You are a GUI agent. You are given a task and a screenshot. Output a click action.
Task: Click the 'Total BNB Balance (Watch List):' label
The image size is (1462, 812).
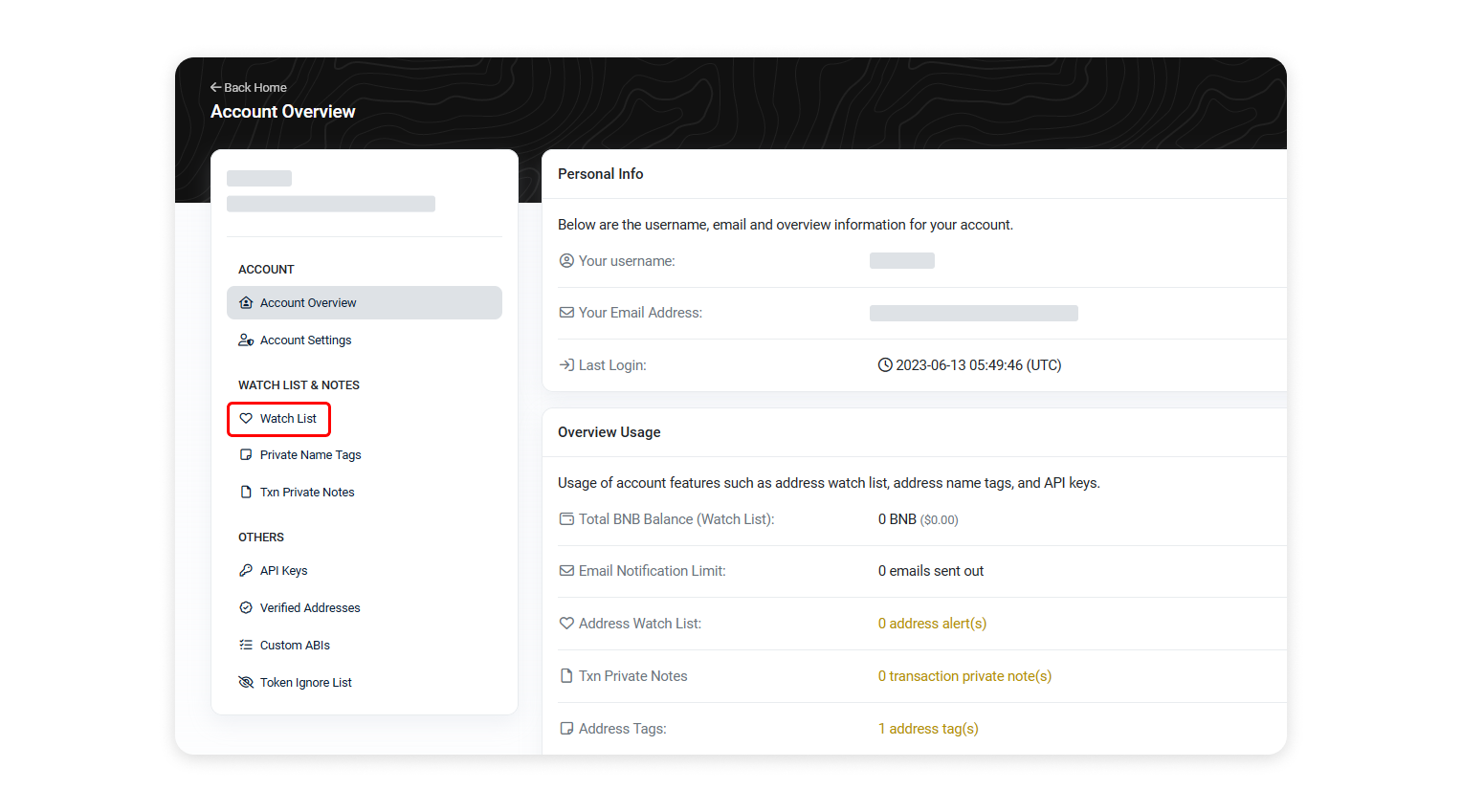pyautogui.click(x=676, y=519)
